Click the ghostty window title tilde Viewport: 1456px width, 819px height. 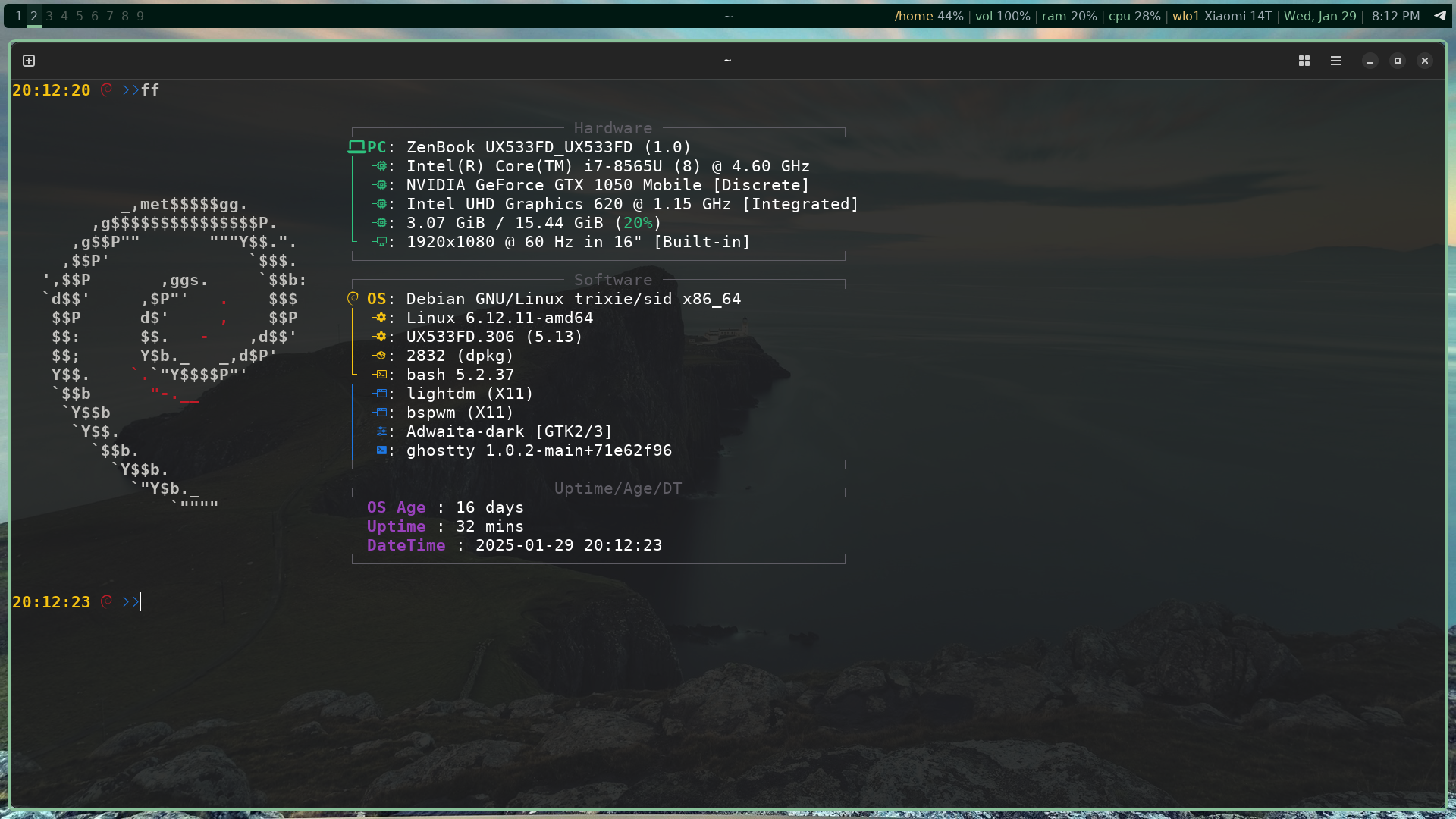[727, 61]
